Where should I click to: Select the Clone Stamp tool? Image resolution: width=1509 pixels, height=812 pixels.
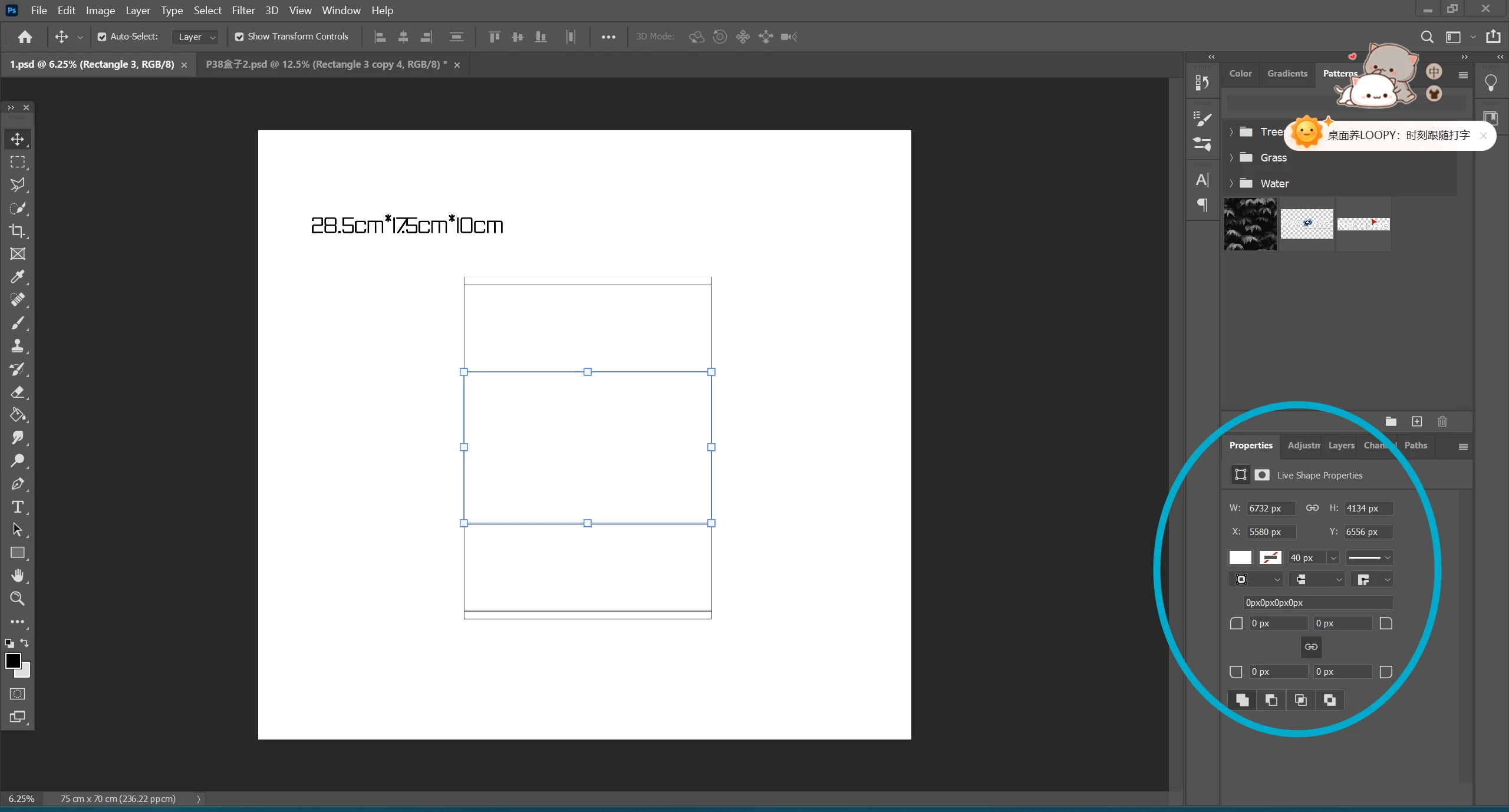coord(17,346)
